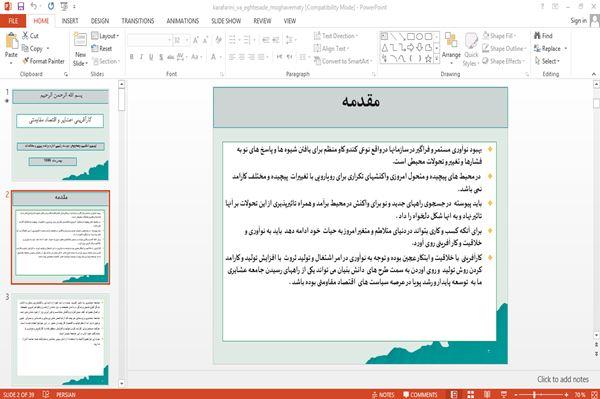Switch to the INSERT tab

pyautogui.click(x=70, y=21)
